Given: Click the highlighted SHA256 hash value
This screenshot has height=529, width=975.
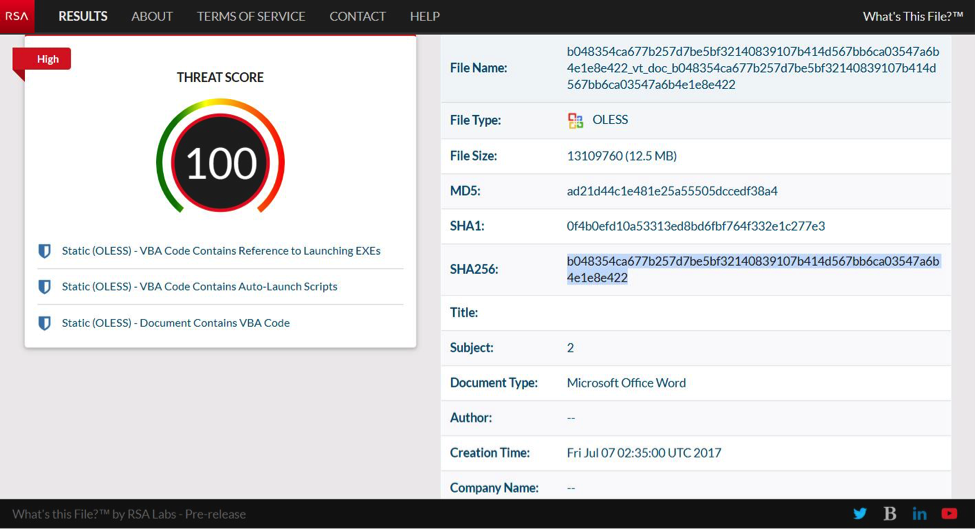Looking at the screenshot, I should point(752,269).
